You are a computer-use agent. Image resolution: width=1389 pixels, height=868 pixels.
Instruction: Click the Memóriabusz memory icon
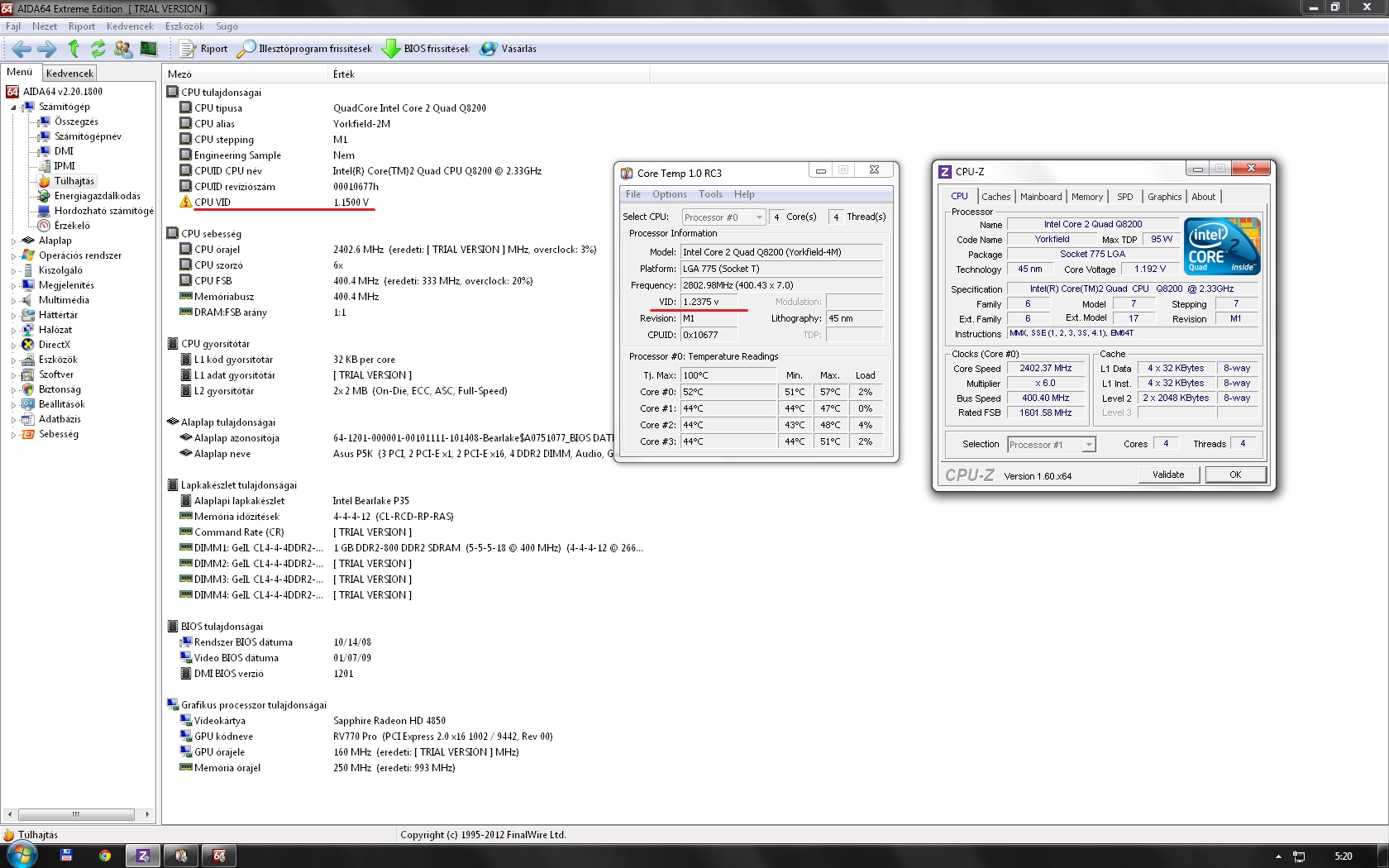tap(186, 297)
